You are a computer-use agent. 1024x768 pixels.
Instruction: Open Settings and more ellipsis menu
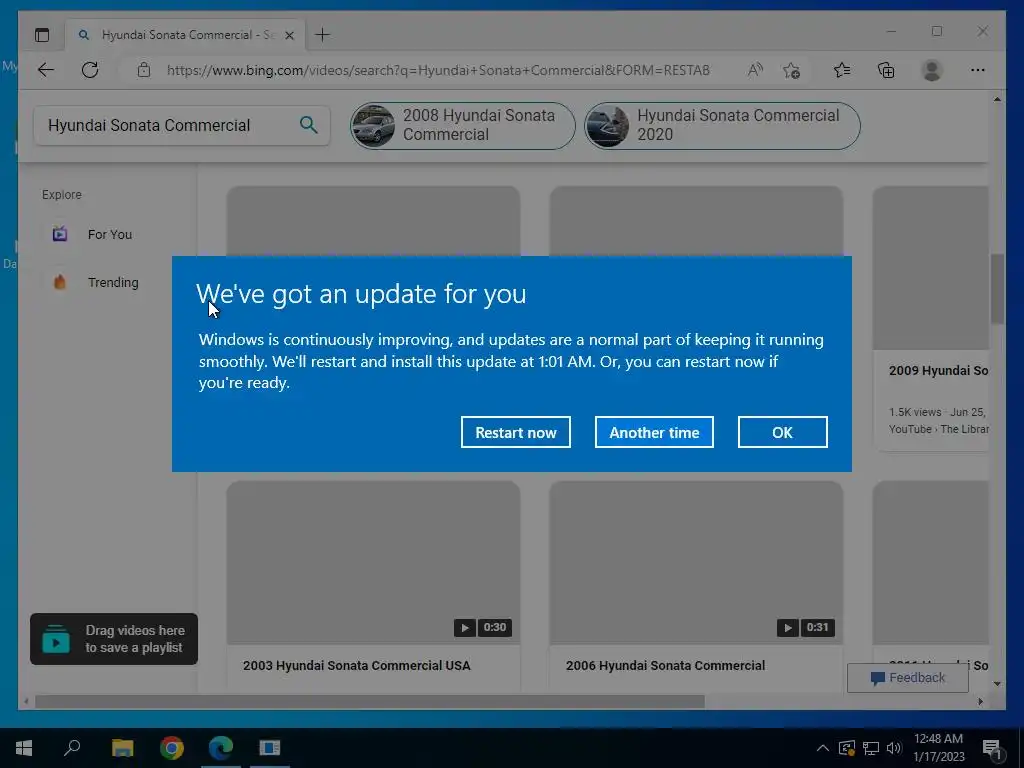click(978, 70)
